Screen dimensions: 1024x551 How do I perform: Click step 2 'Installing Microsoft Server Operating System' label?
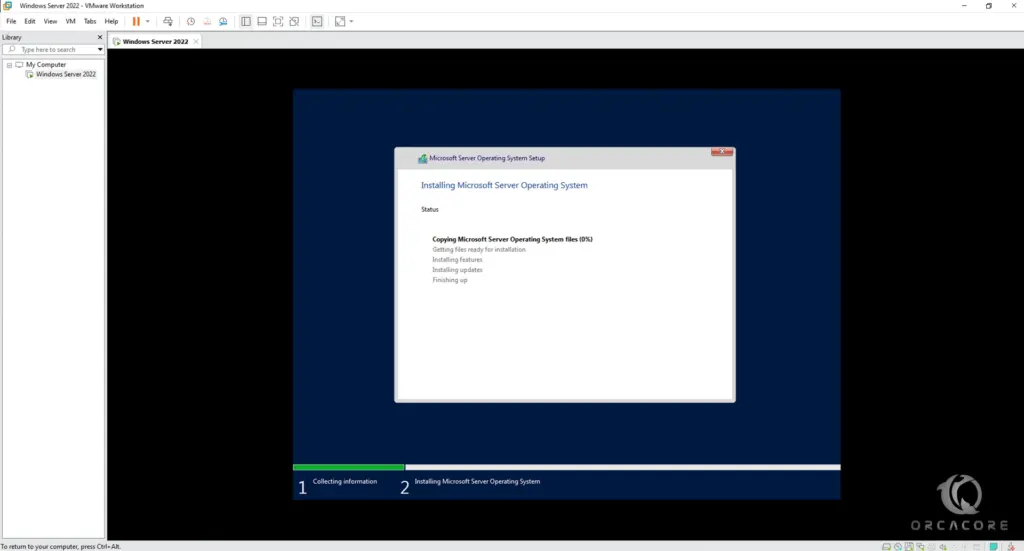click(x=477, y=481)
